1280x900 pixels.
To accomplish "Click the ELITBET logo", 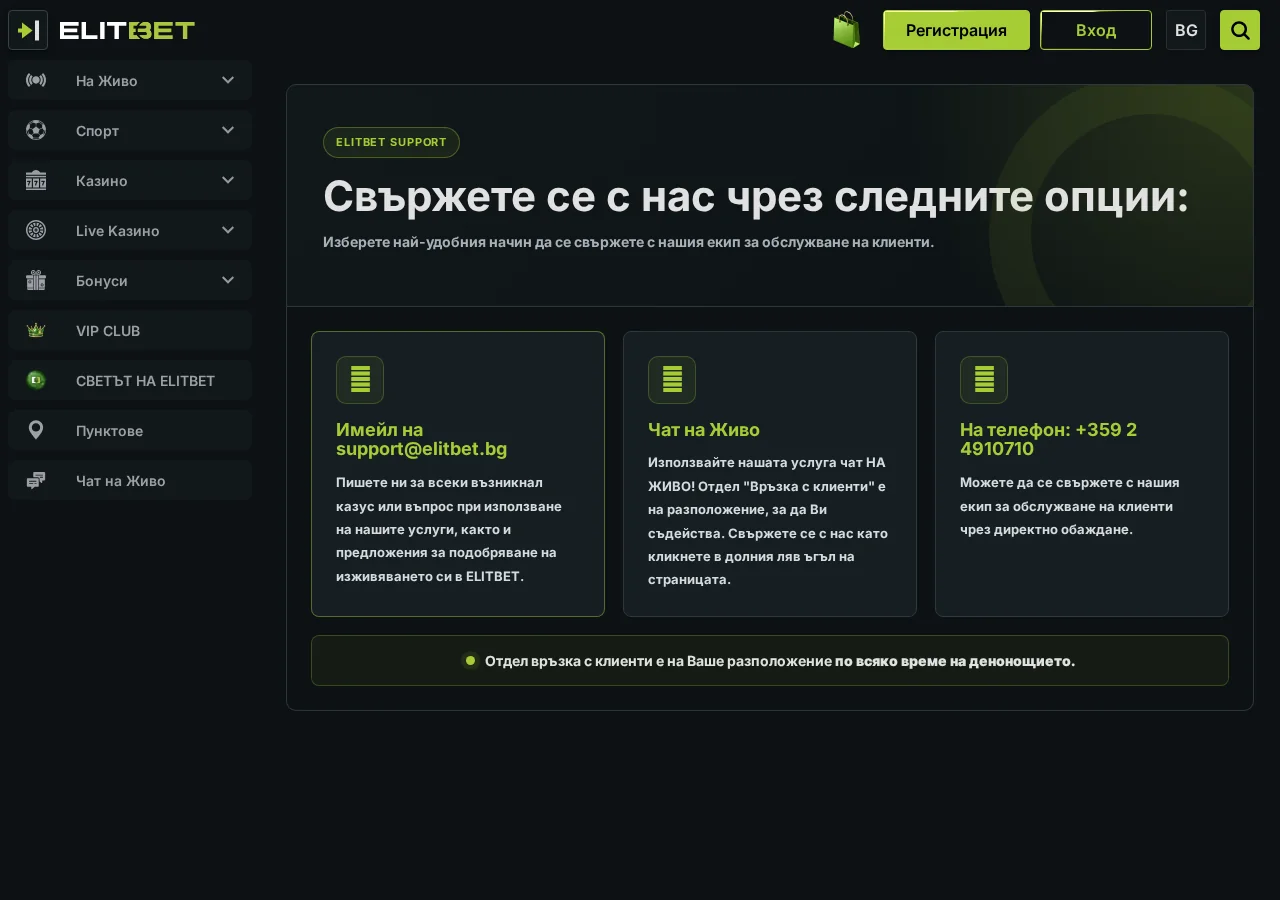I will click(x=127, y=30).
